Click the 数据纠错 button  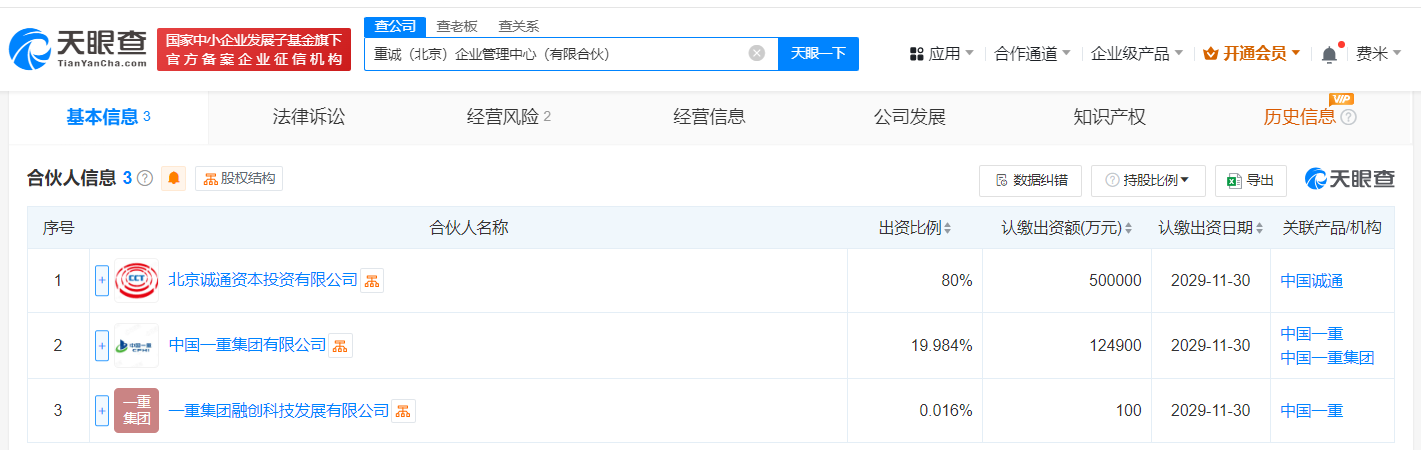click(1030, 180)
